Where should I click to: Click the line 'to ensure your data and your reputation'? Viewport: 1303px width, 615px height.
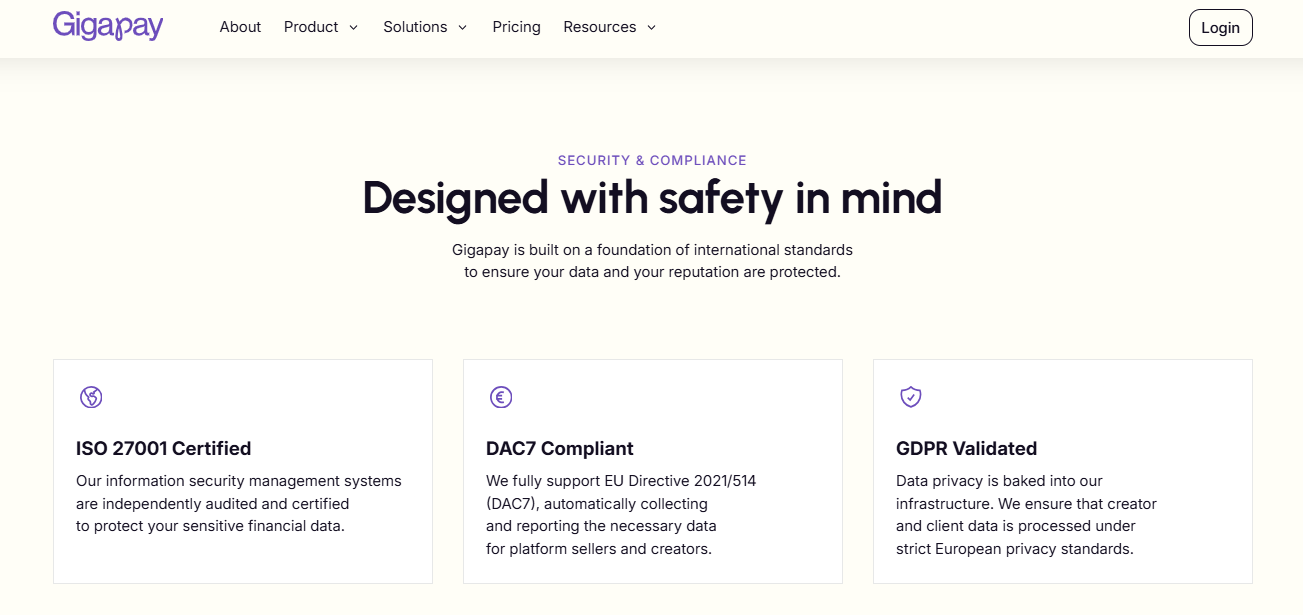(x=652, y=271)
